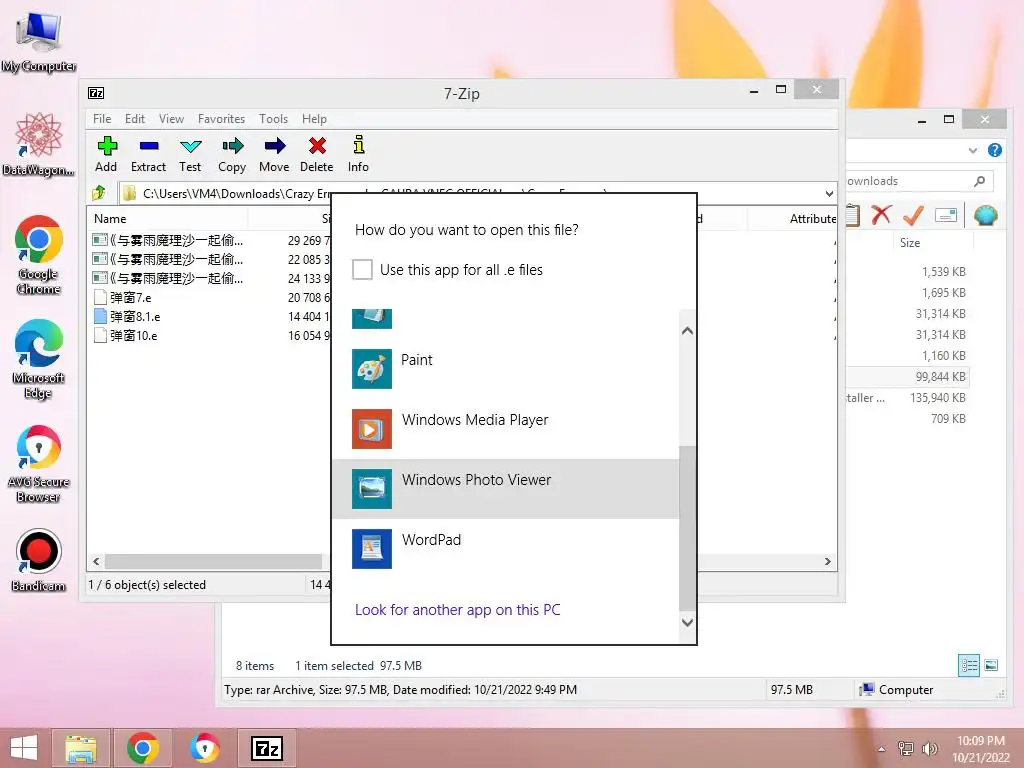Click 7-Zip horizontal scroll right arrow
Image resolution: width=1024 pixels, height=768 pixels.
[x=828, y=562]
